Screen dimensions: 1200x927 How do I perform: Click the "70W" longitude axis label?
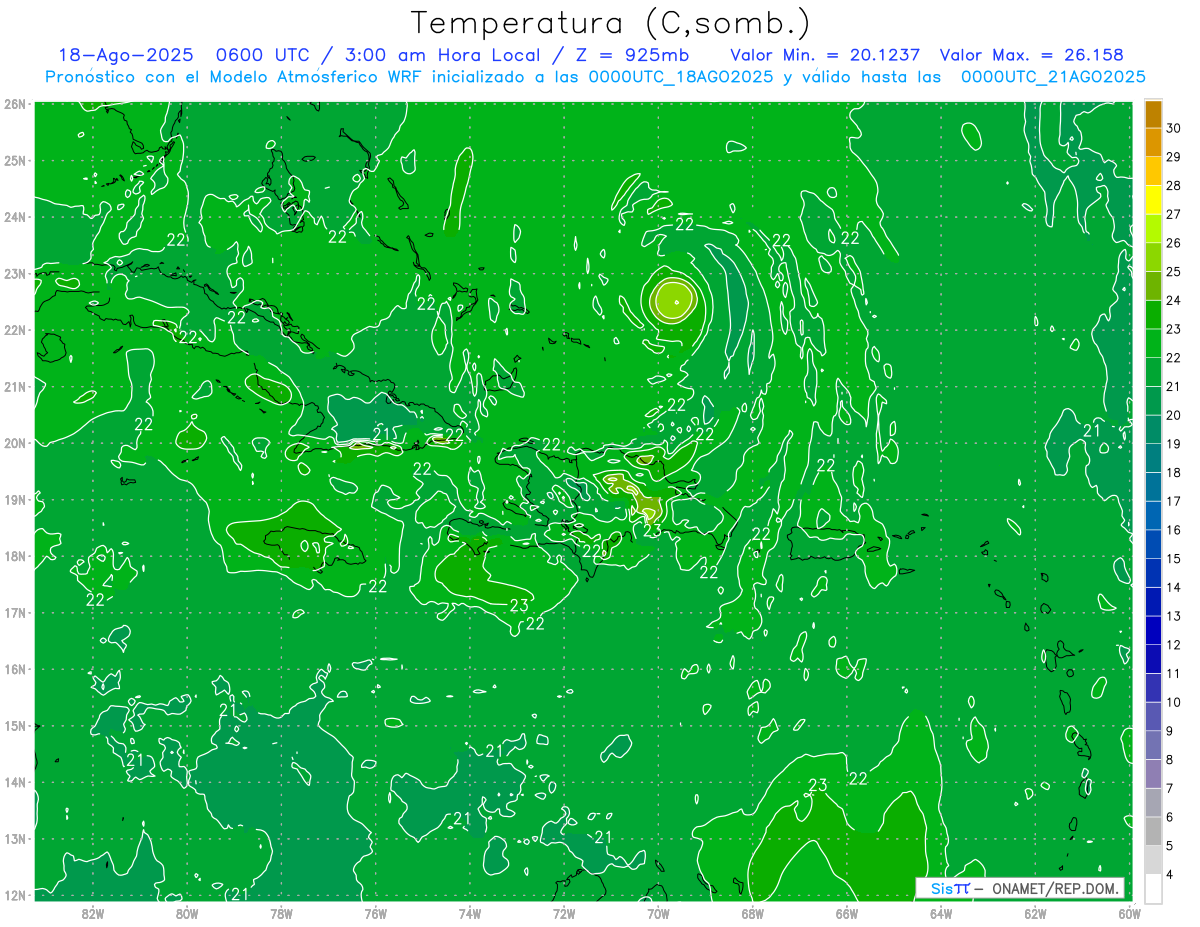(658, 913)
